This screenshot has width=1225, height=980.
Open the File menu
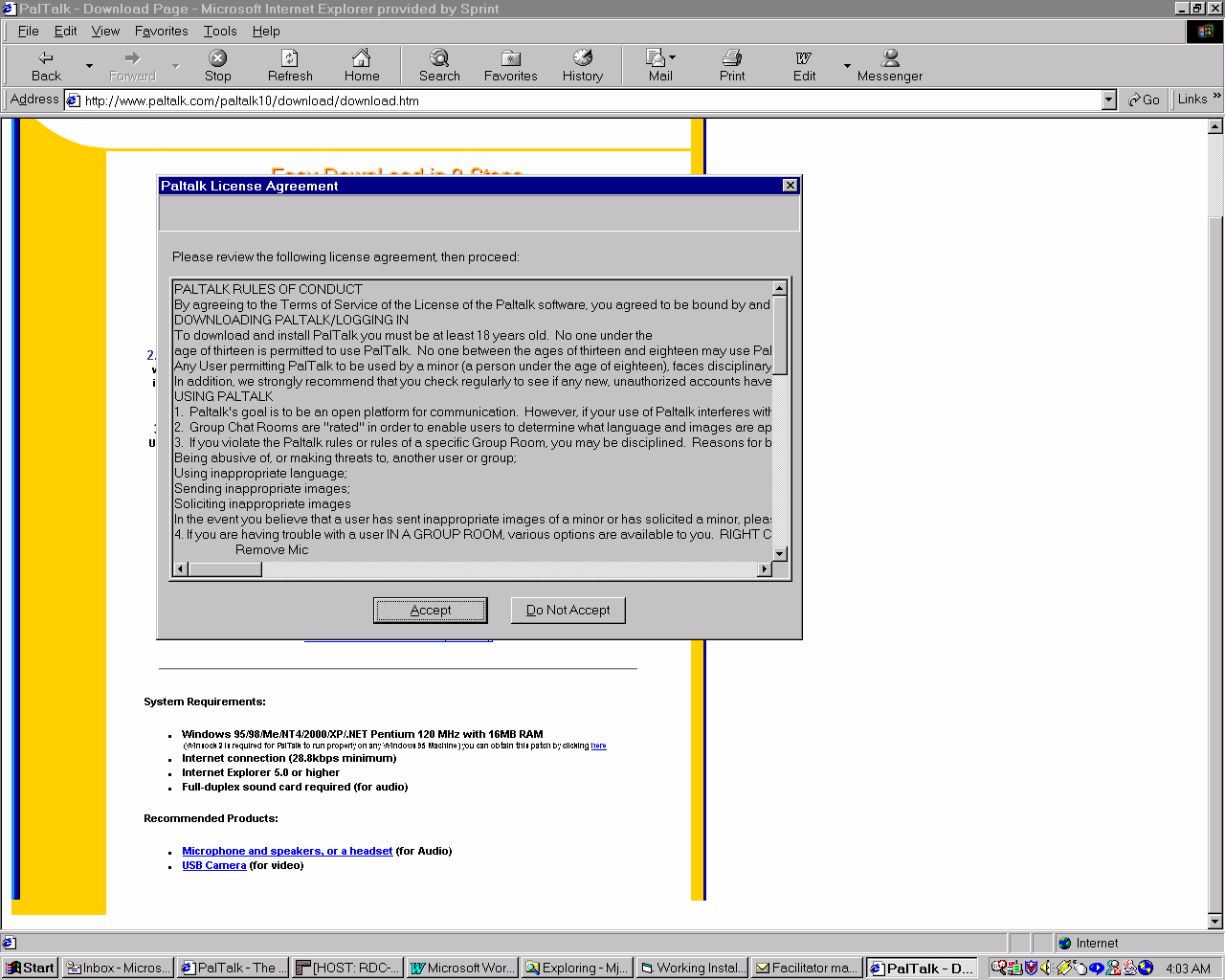(x=29, y=31)
